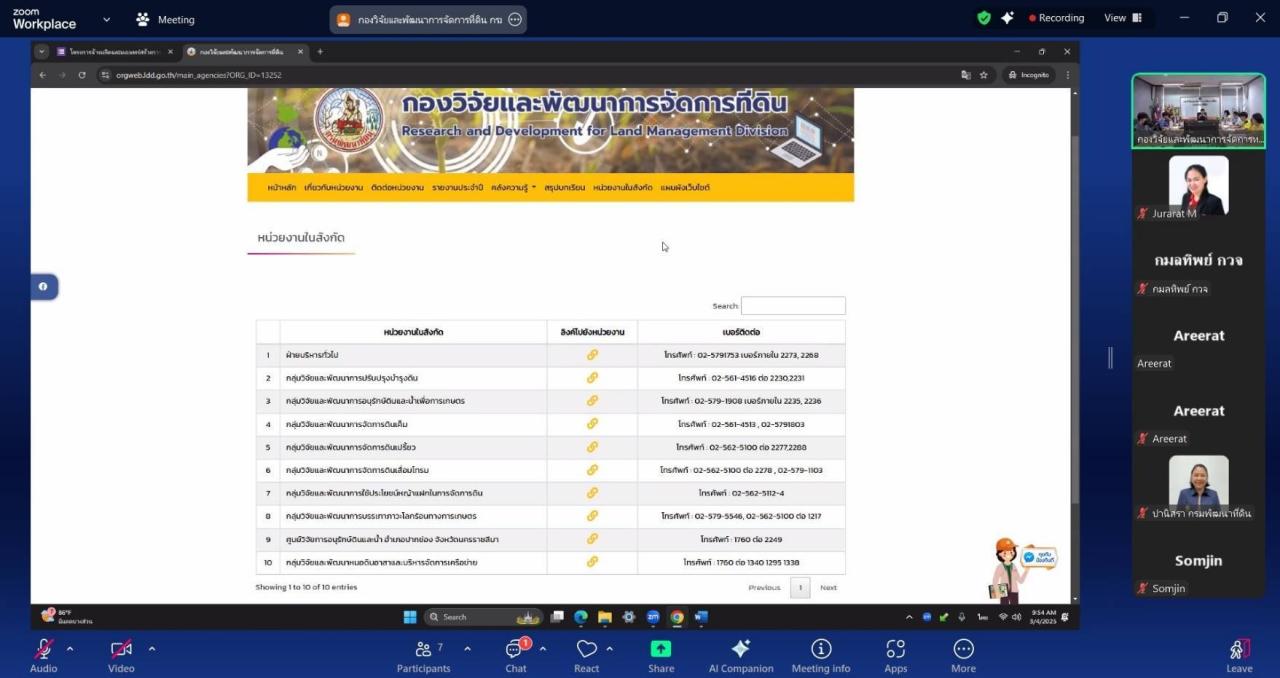This screenshot has height=678, width=1280.
Task: Open the View layout menu
Action: click(1122, 18)
